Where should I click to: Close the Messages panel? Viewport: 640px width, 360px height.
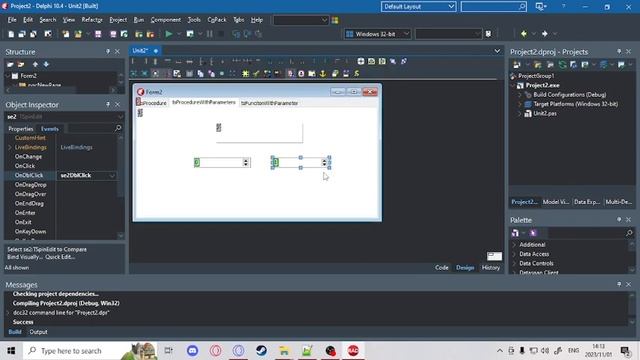click(x=629, y=284)
